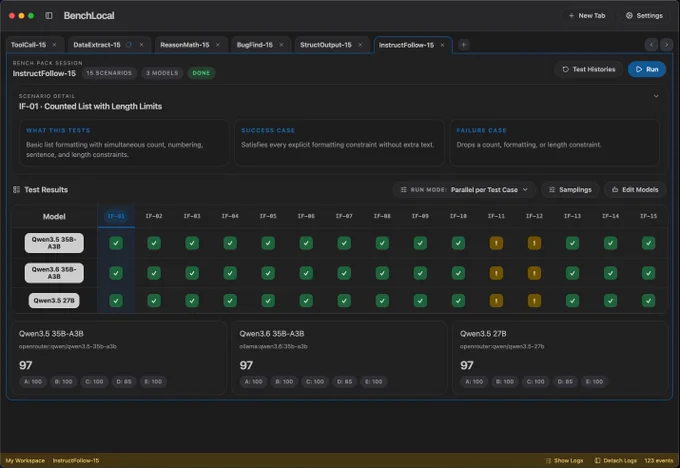Image resolution: width=680 pixels, height=468 pixels.
Task: Close the StructOutput-15 tab
Action: click(360, 45)
